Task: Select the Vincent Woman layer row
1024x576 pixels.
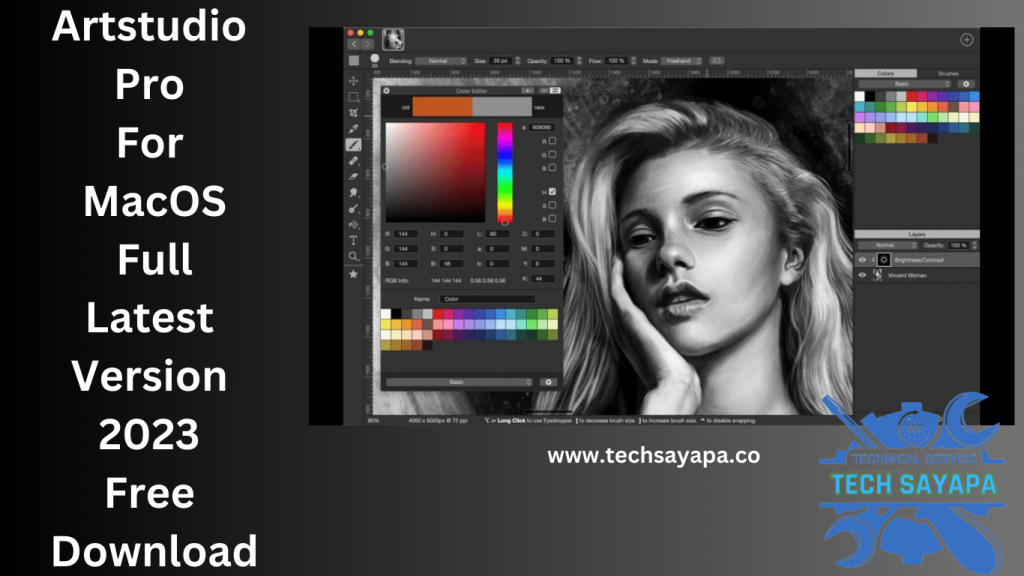Action: pyautogui.click(x=918, y=276)
